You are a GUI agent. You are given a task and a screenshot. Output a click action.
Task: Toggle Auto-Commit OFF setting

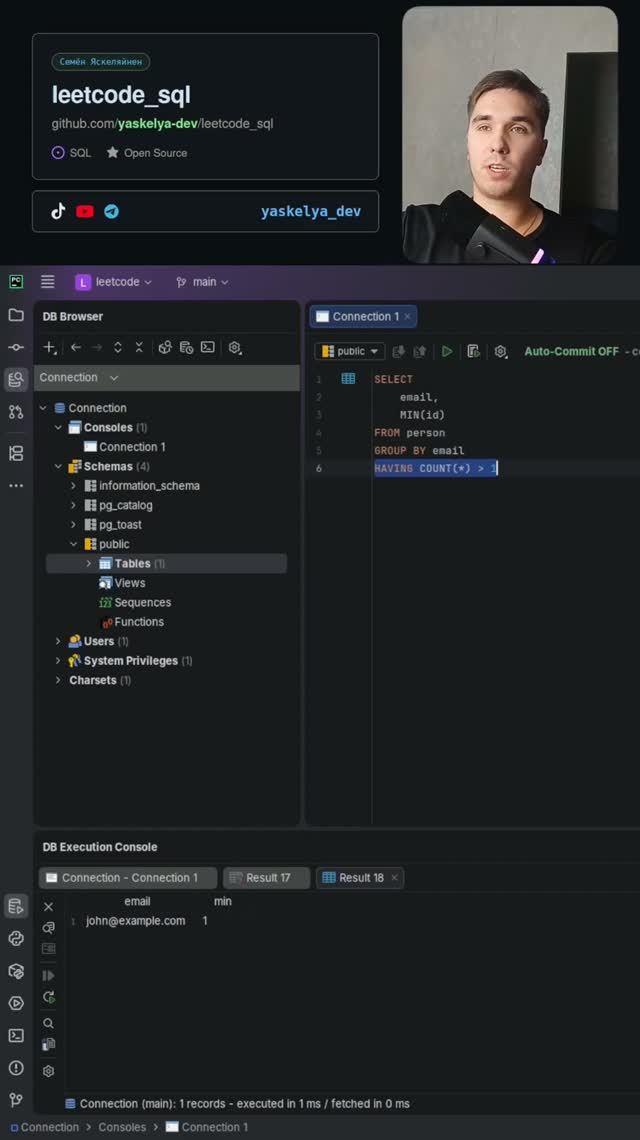[572, 351]
